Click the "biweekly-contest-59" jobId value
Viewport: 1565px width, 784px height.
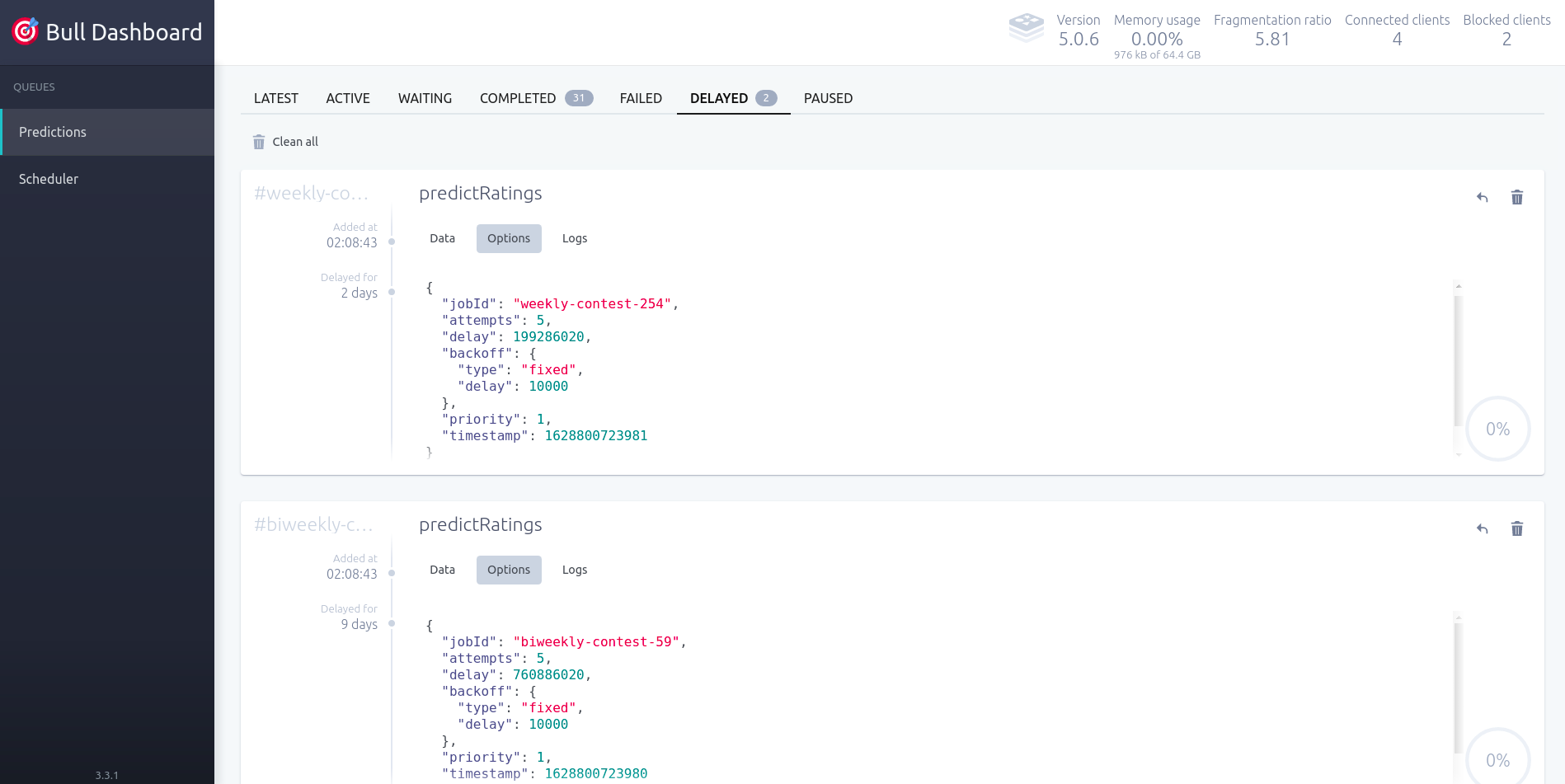click(596, 642)
